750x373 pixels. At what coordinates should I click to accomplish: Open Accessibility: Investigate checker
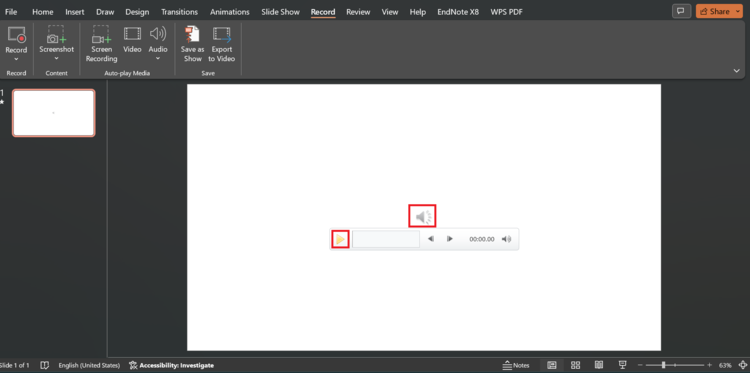point(172,365)
